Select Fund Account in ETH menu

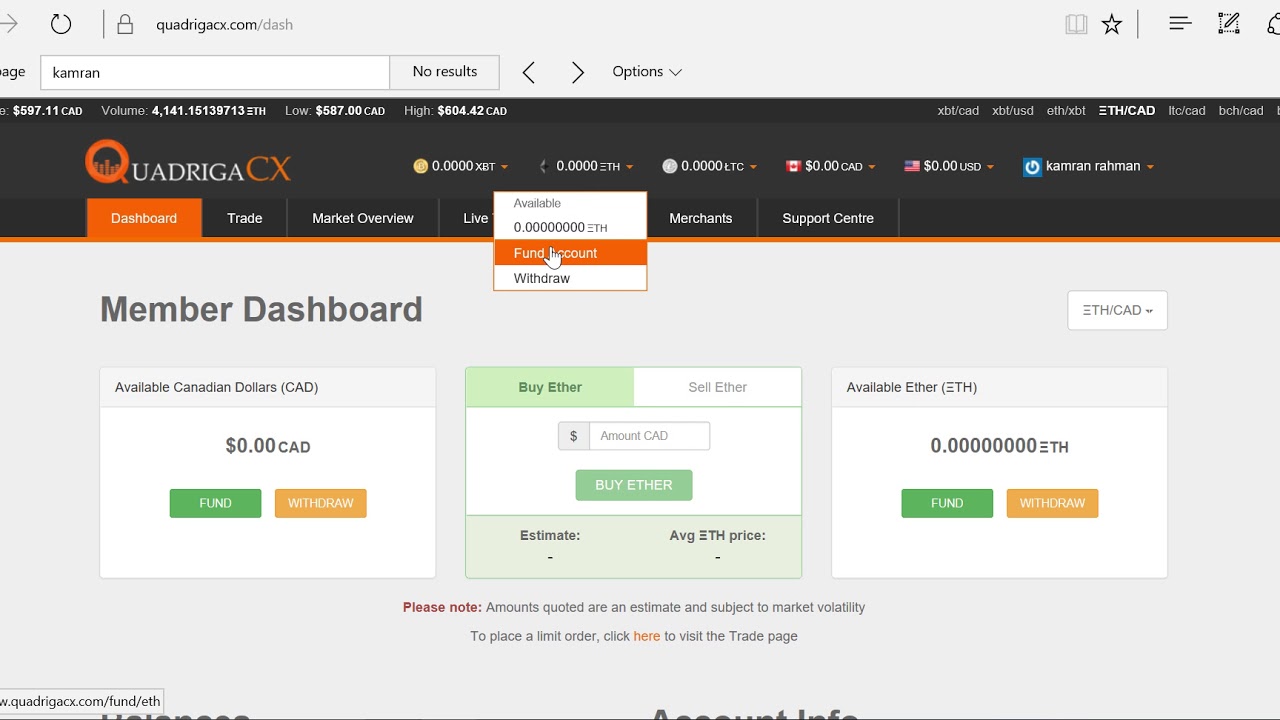tap(570, 253)
